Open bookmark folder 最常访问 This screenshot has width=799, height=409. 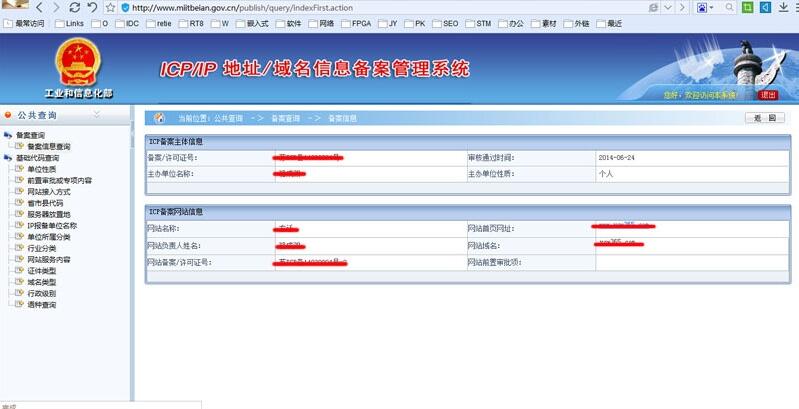[x=25, y=23]
